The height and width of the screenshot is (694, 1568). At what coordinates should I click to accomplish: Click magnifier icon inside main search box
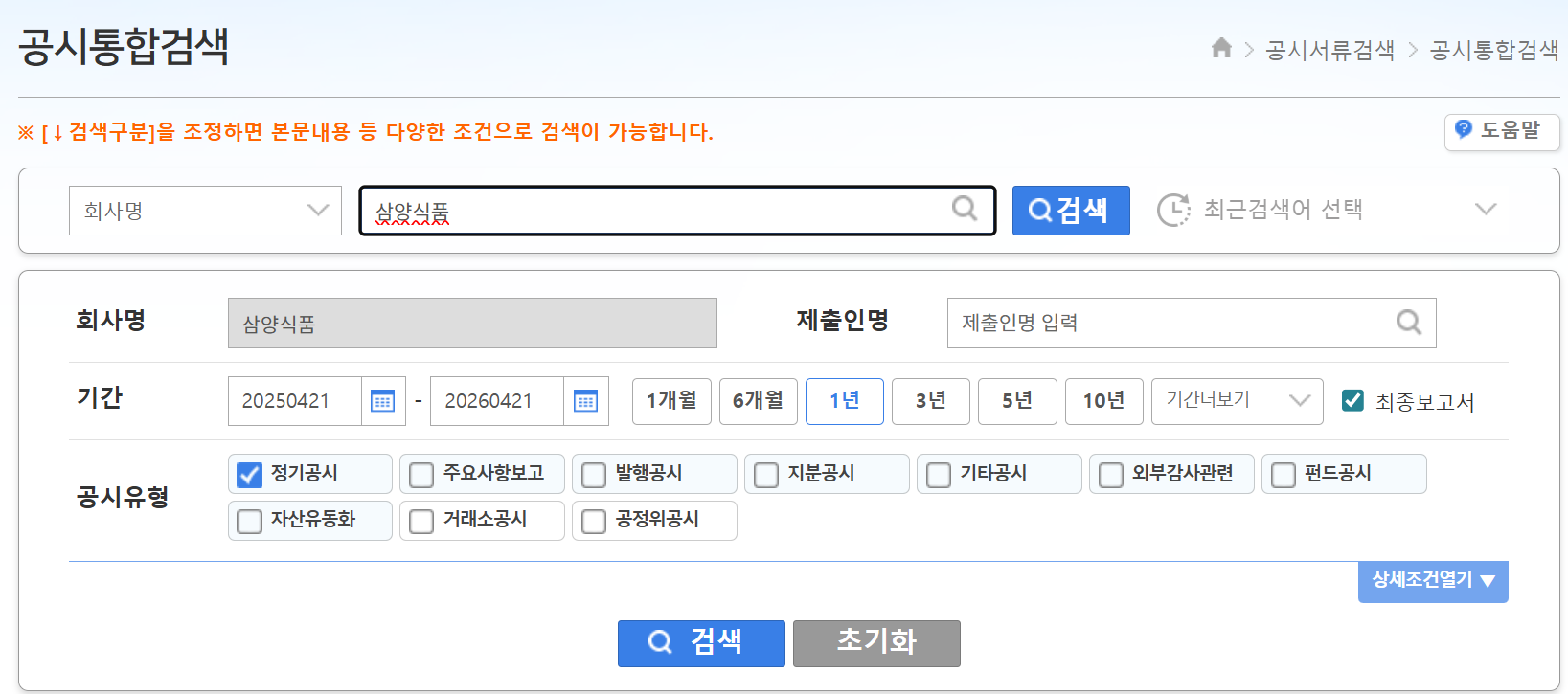coord(965,208)
